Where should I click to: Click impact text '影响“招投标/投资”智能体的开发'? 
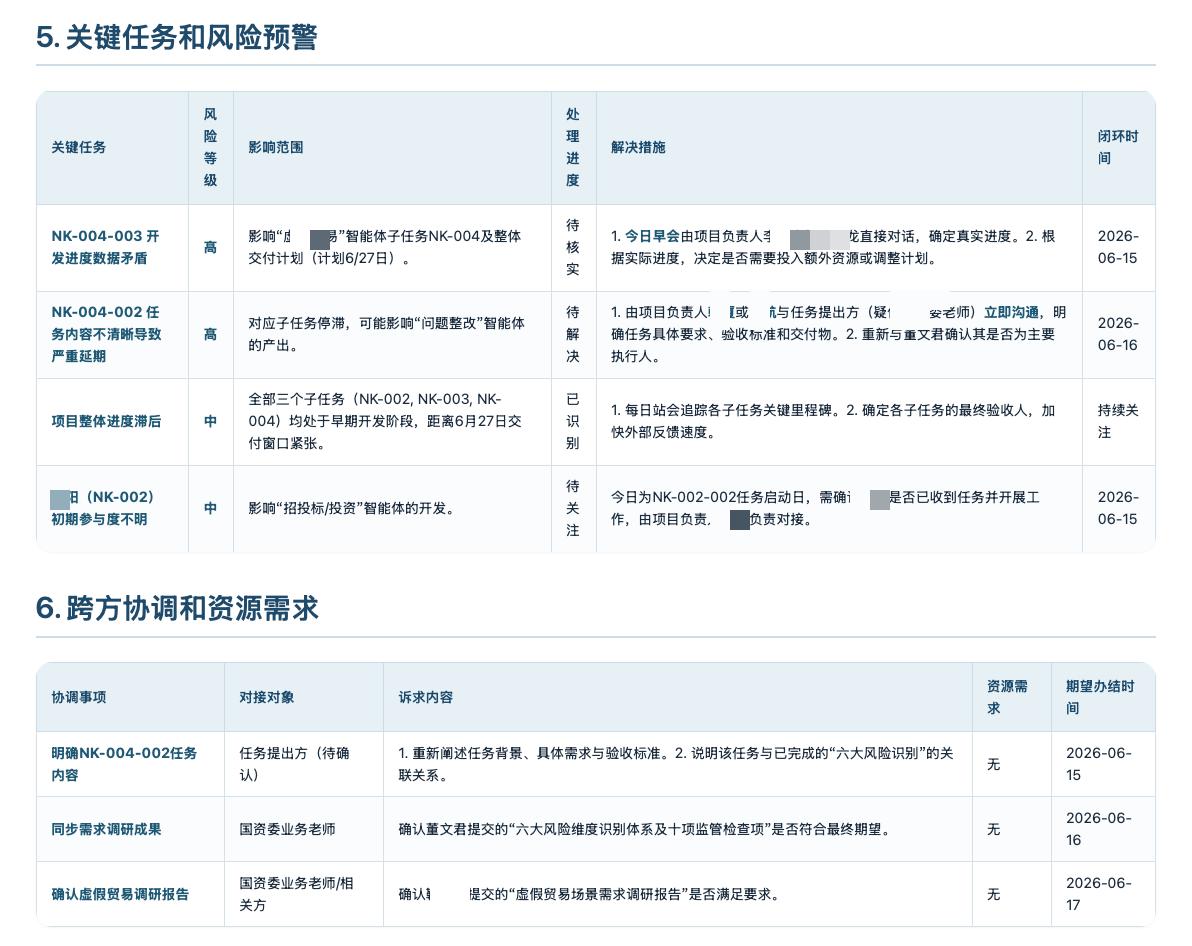[353, 508]
